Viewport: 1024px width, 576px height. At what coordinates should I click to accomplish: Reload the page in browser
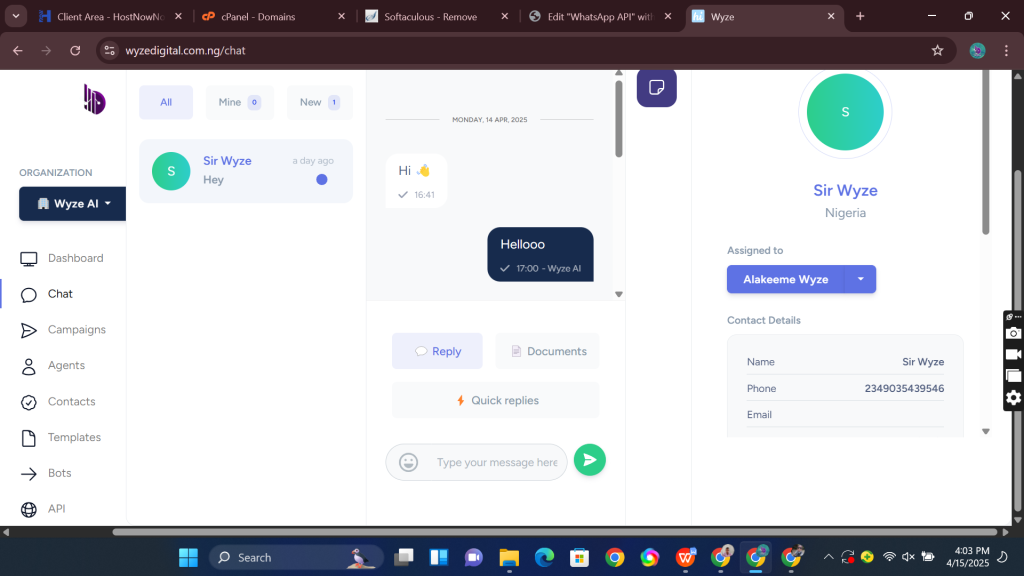[x=75, y=50]
